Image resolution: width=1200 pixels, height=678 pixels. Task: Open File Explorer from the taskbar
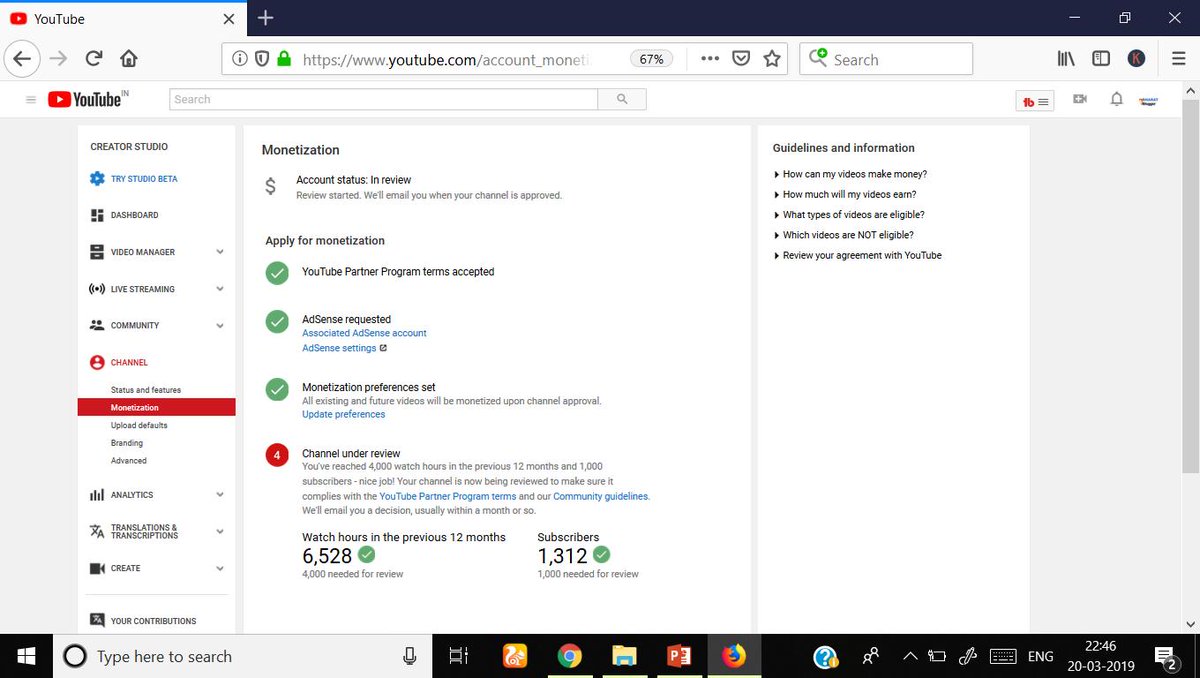click(624, 656)
